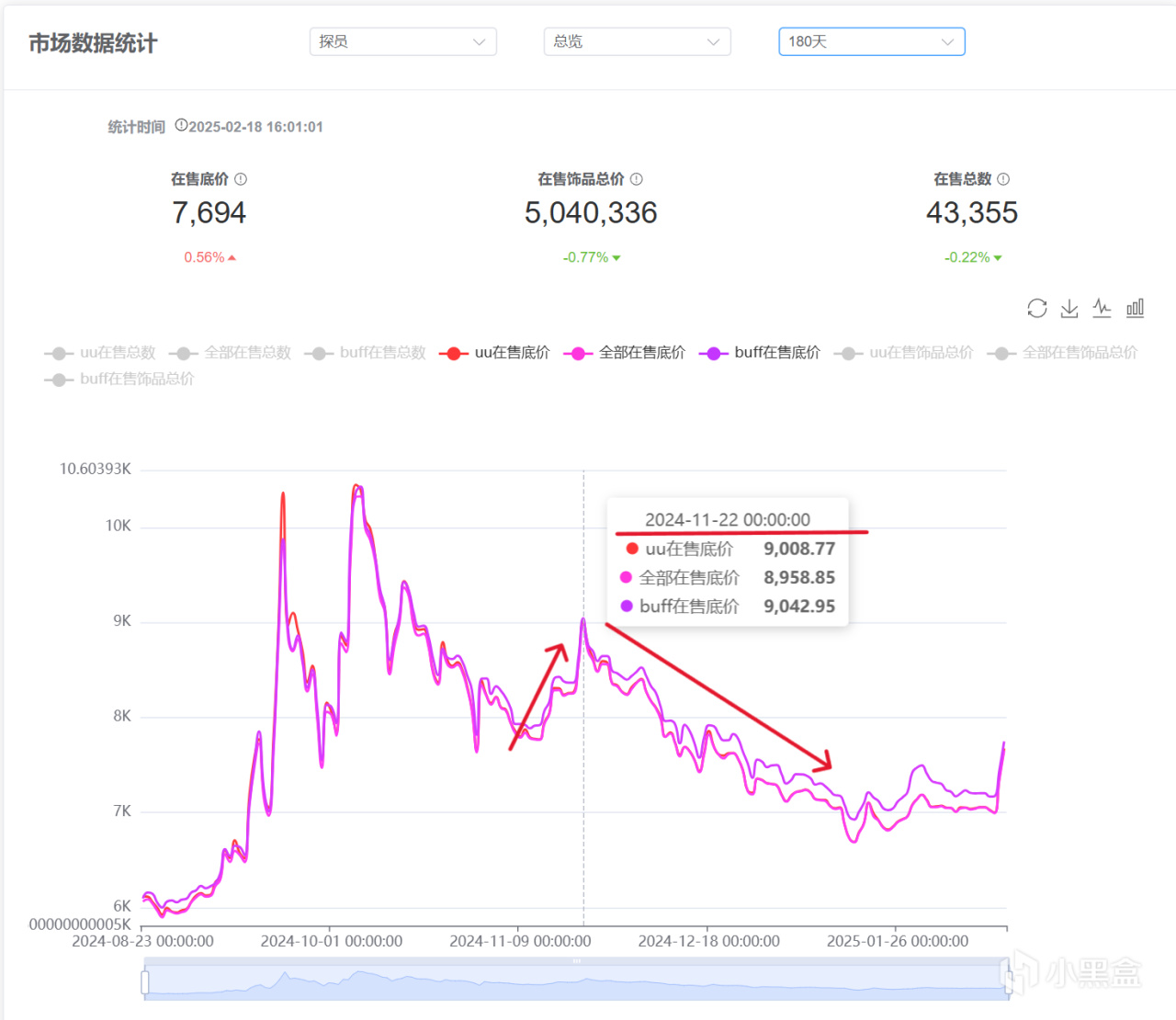
Task: Toggle buff在售总数 legend series
Action: [x=366, y=353]
